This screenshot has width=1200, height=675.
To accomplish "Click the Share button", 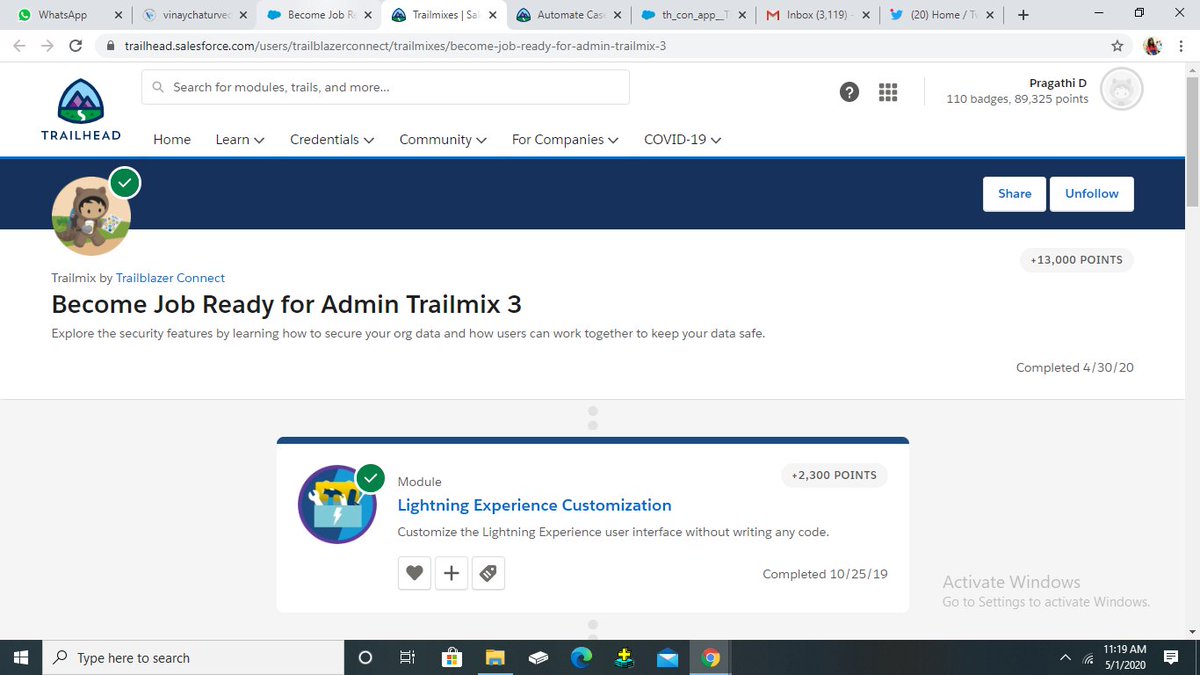I will click(x=1014, y=194).
